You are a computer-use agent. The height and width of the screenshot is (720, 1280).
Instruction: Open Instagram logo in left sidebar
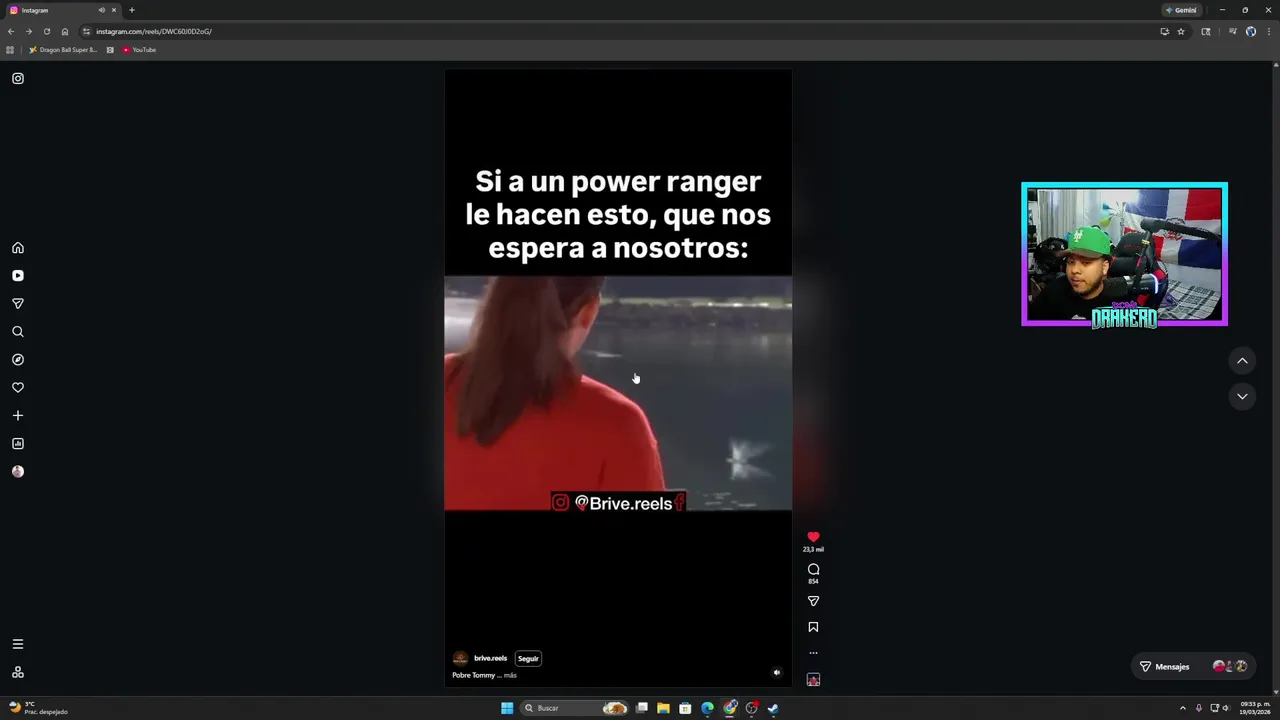(x=18, y=78)
